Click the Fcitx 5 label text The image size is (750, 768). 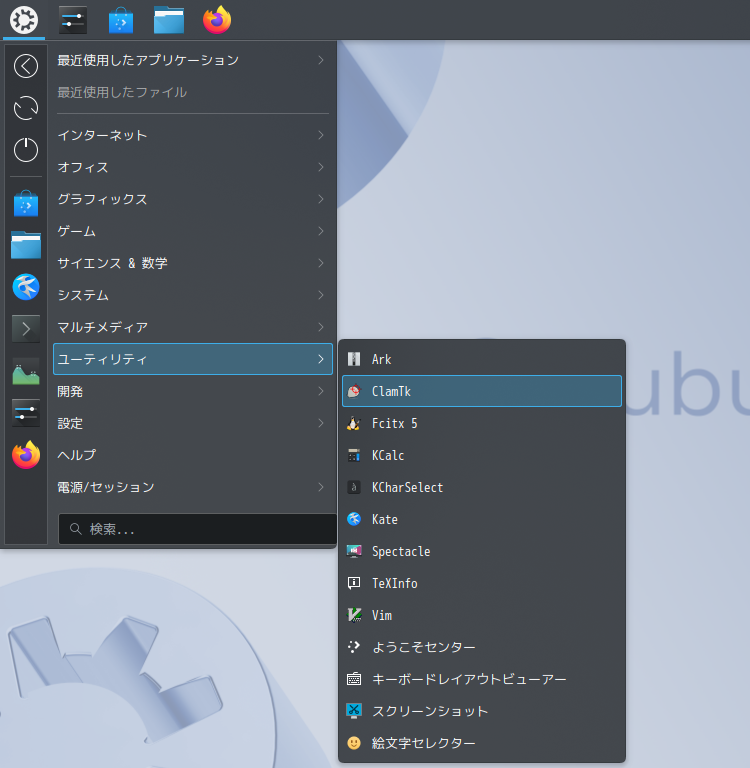tap(395, 423)
